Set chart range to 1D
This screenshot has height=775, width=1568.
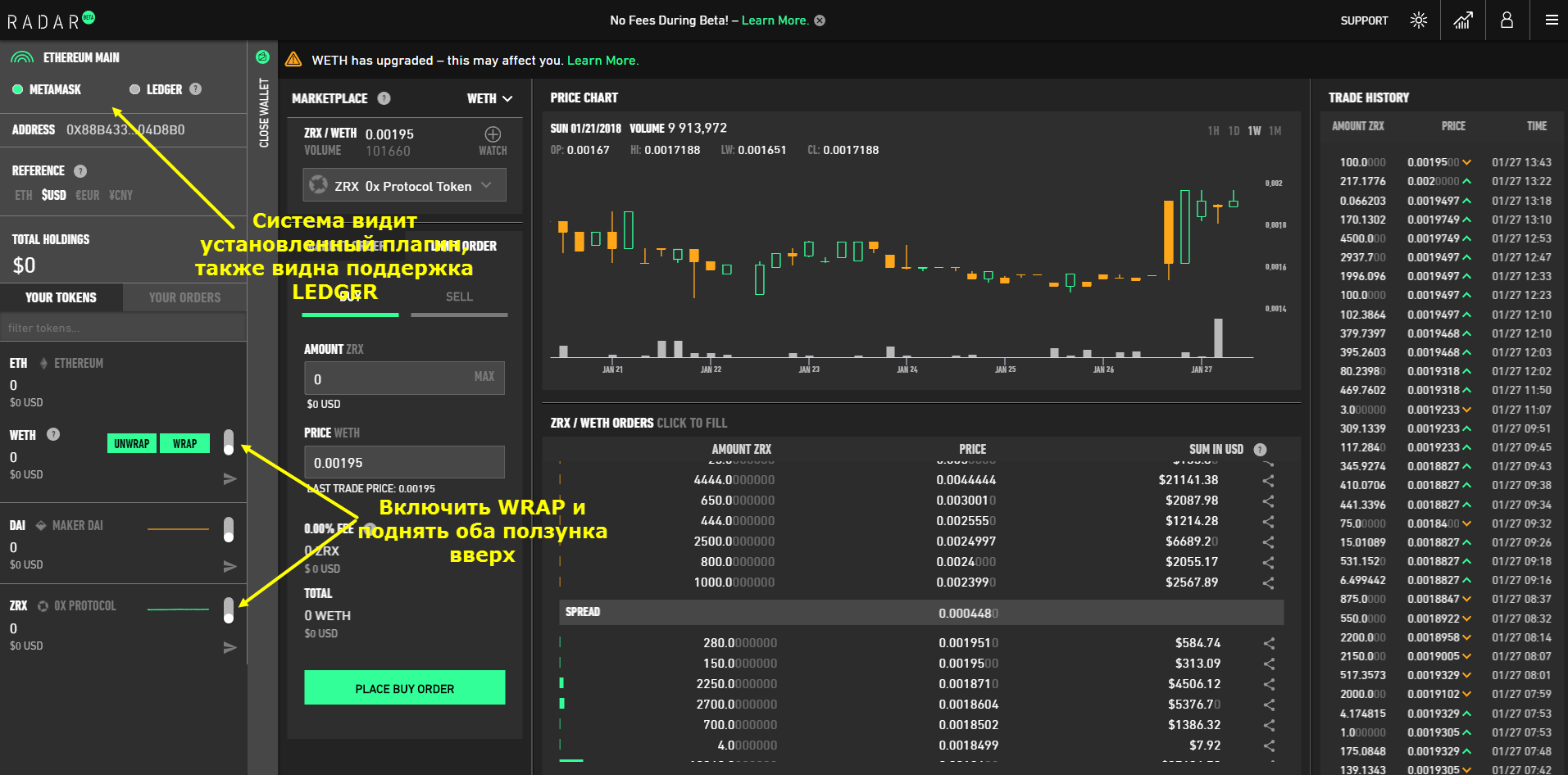point(1234,131)
